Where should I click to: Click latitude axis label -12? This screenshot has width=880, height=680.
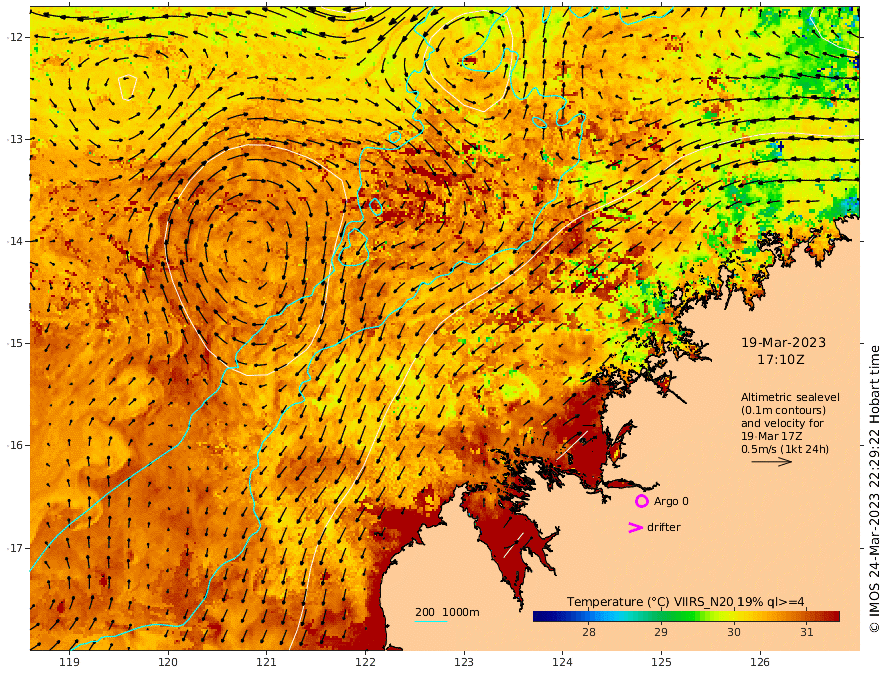tap(15, 37)
